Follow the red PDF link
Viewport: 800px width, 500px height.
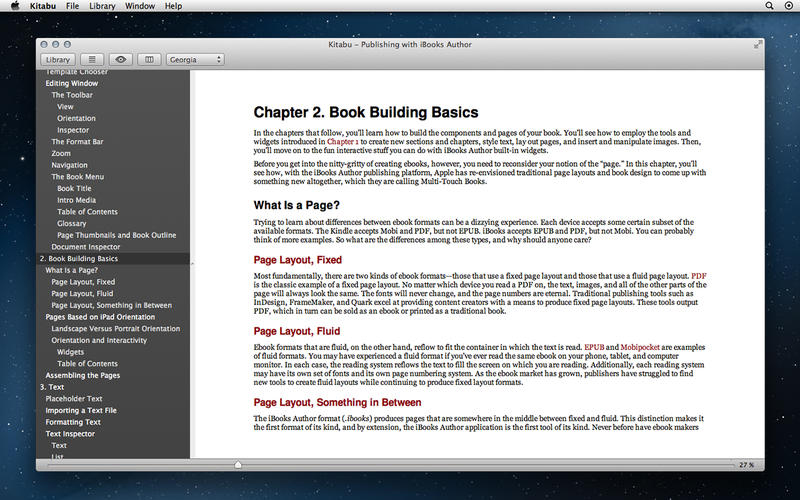[x=698, y=276]
